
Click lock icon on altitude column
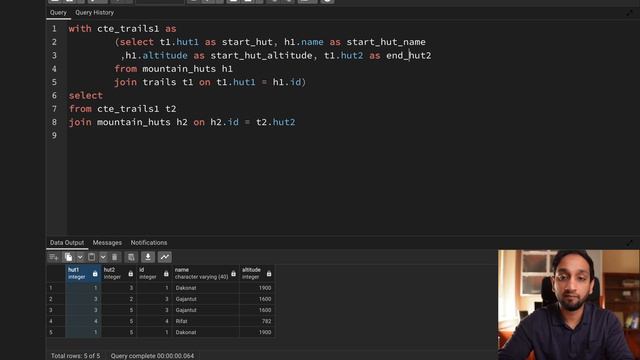pos(269,273)
